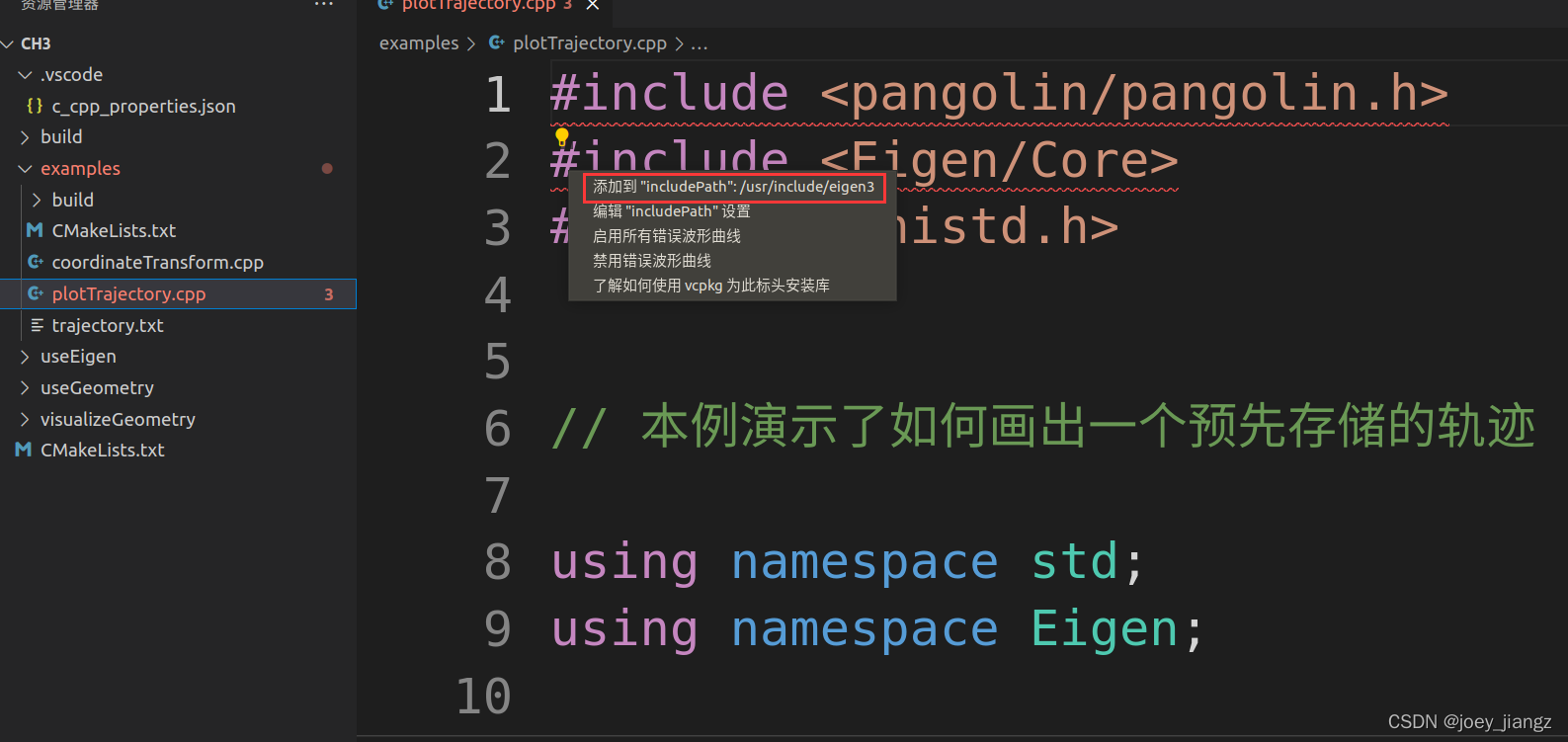Click the C++ icon of plotTrajectory.cpp row

(35, 293)
